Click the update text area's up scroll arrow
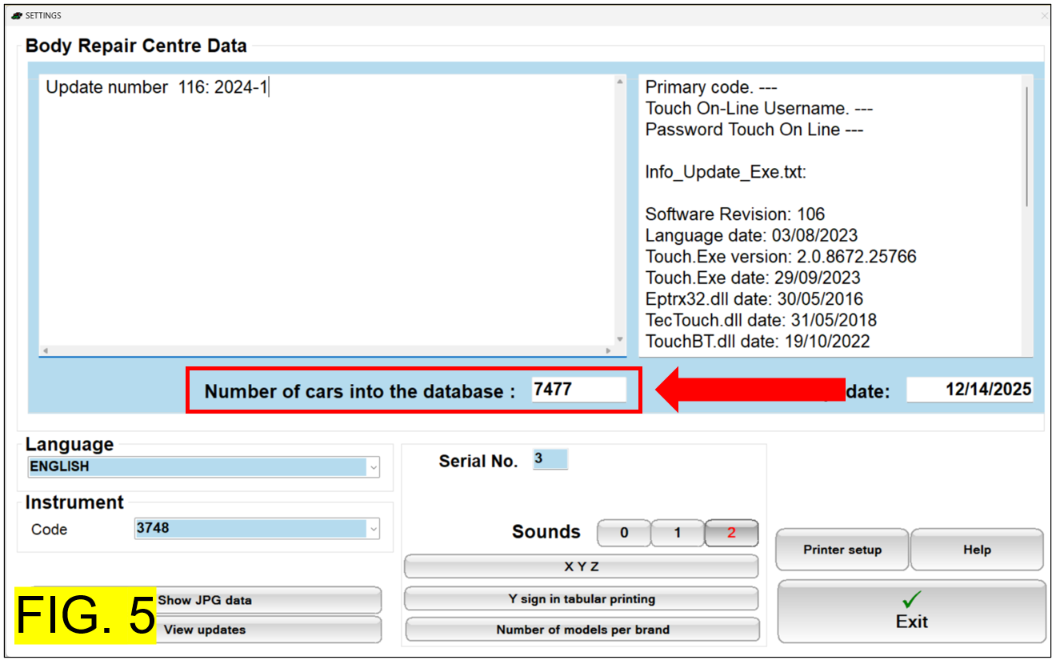The height and width of the screenshot is (661, 1054). (x=620, y=81)
